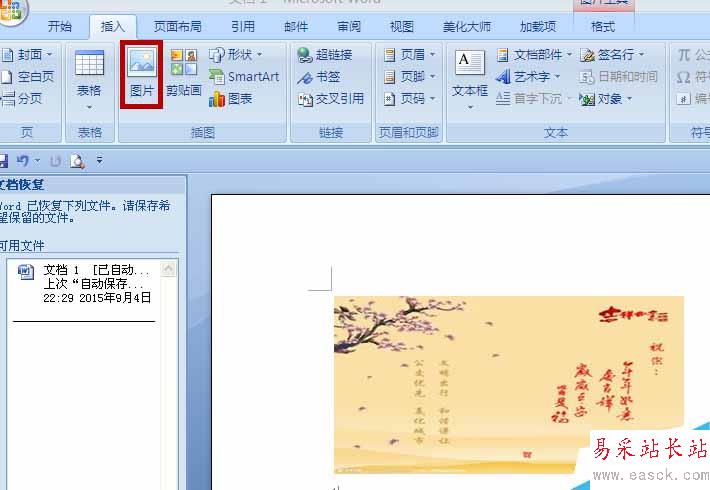Customize the quick access toolbar dropdown

click(x=100, y=160)
